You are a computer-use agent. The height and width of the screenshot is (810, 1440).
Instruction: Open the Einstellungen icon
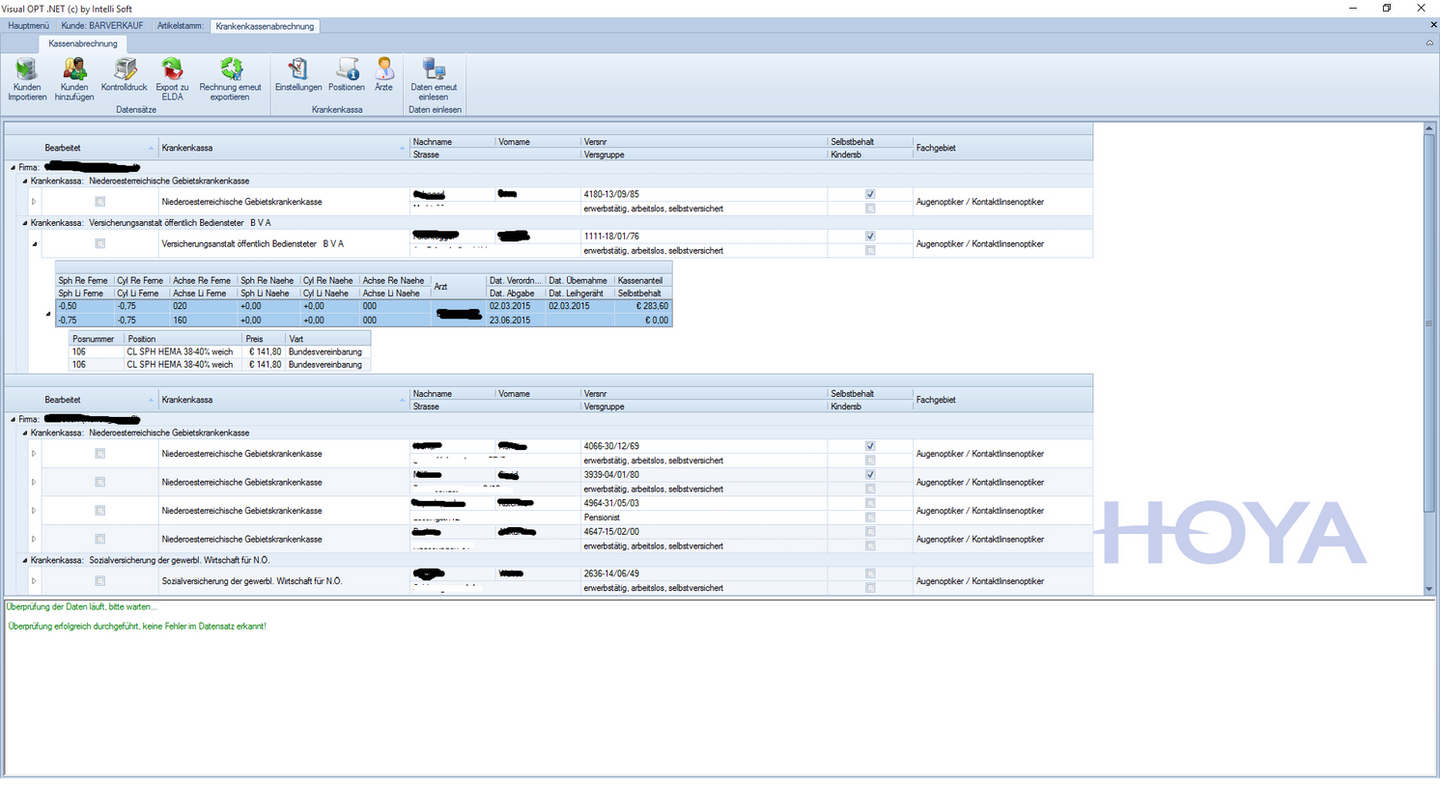tap(298, 75)
